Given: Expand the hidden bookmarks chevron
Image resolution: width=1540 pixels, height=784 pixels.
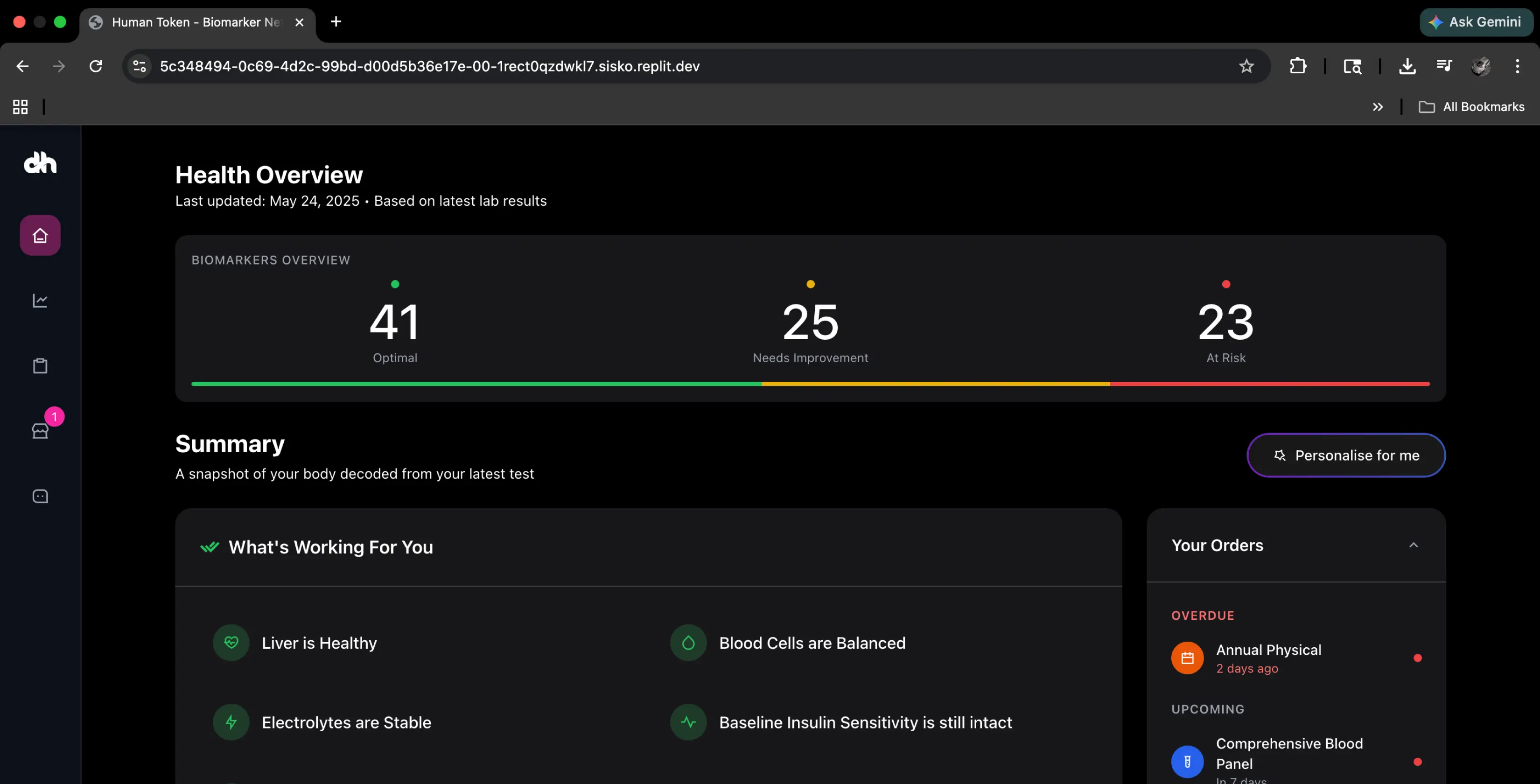Looking at the screenshot, I should click(1378, 107).
